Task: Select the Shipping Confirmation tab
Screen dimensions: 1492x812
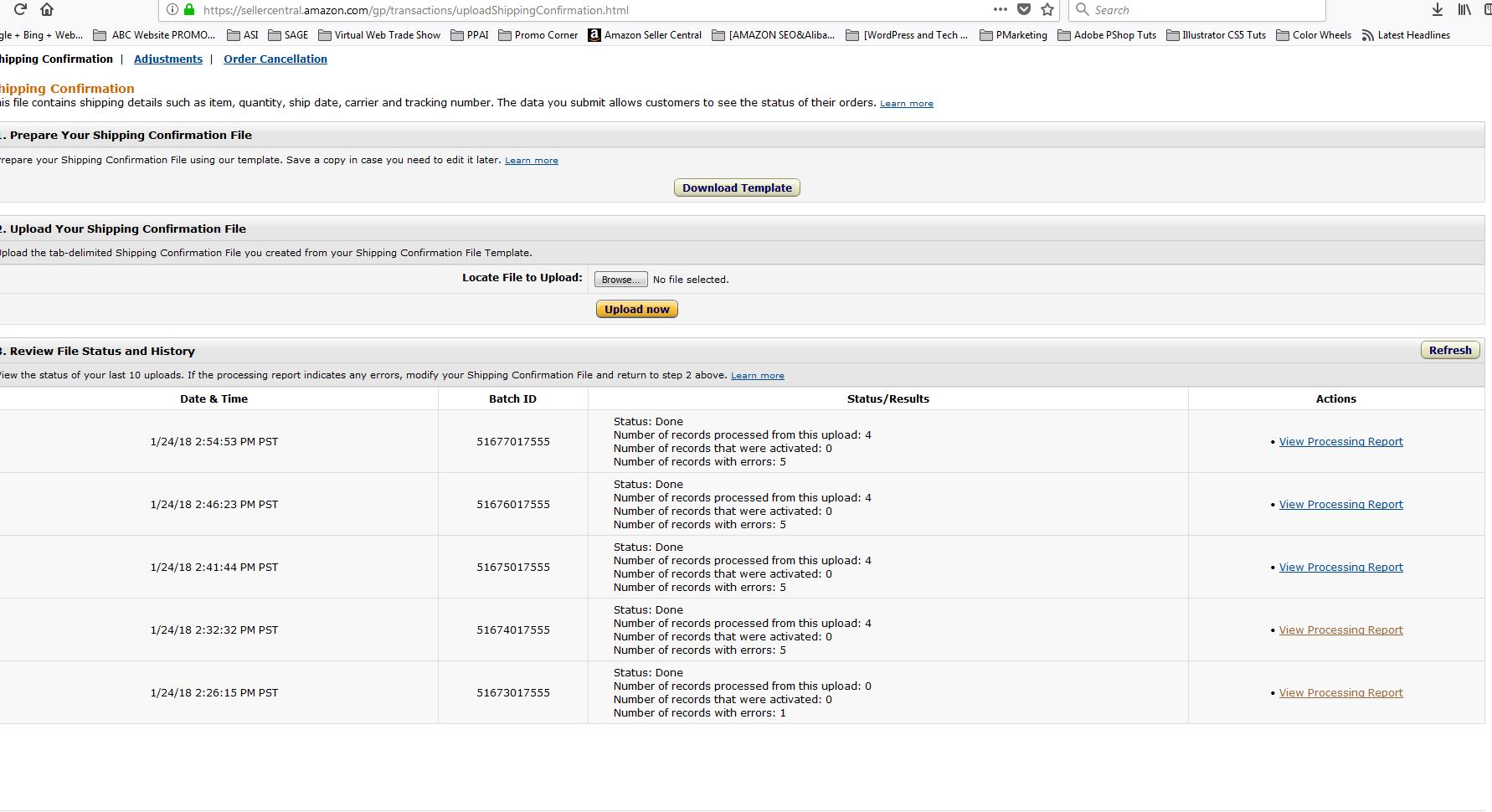Action: click(55, 59)
